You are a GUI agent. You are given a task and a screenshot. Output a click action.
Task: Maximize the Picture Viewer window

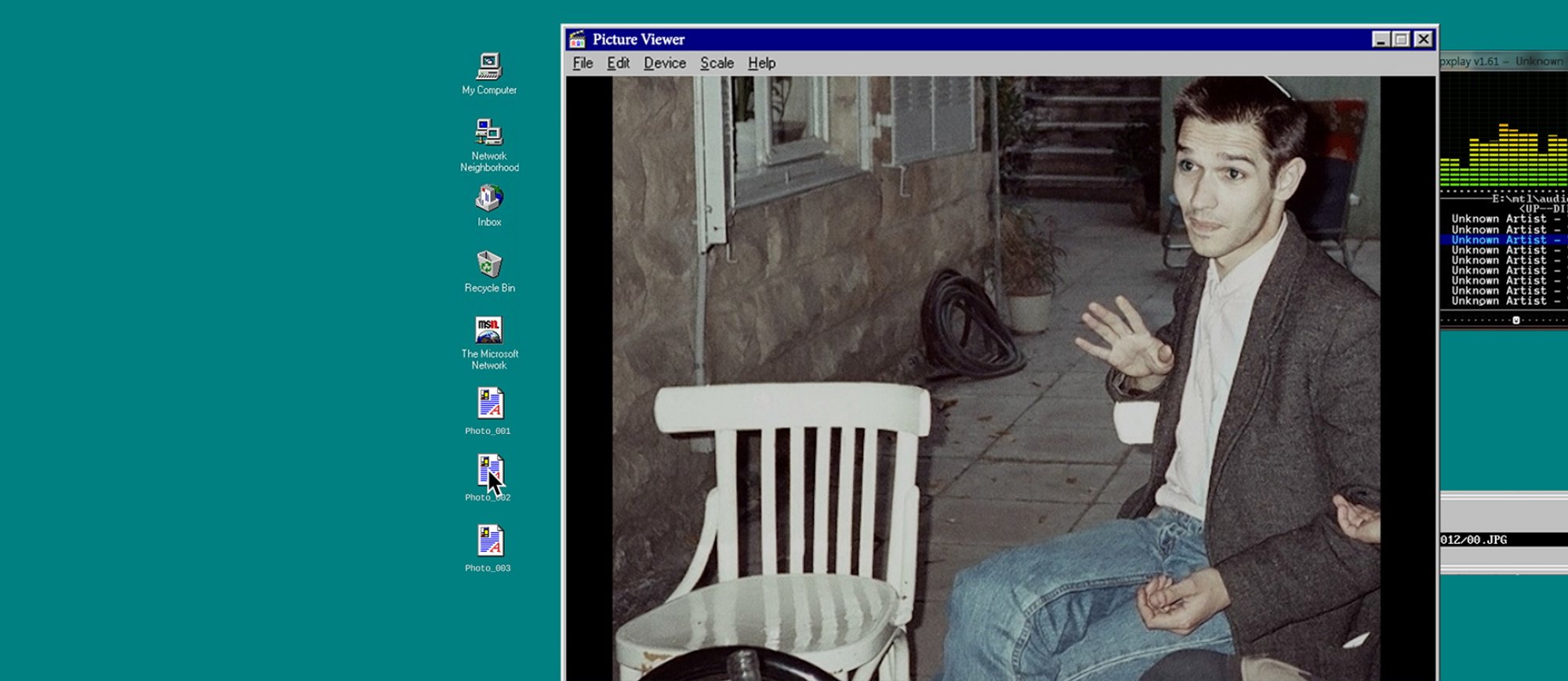[1402, 39]
